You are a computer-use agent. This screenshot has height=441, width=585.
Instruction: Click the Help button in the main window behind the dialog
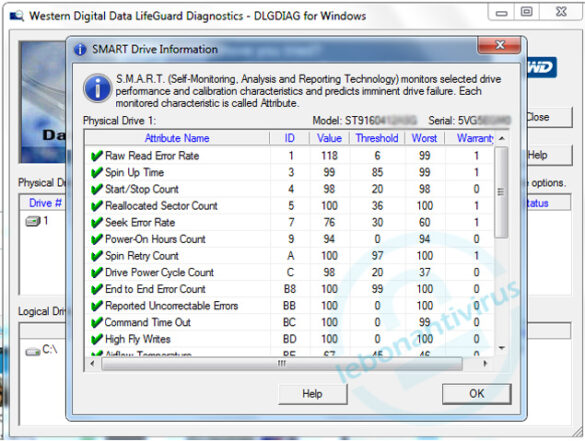click(x=549, y=155)
